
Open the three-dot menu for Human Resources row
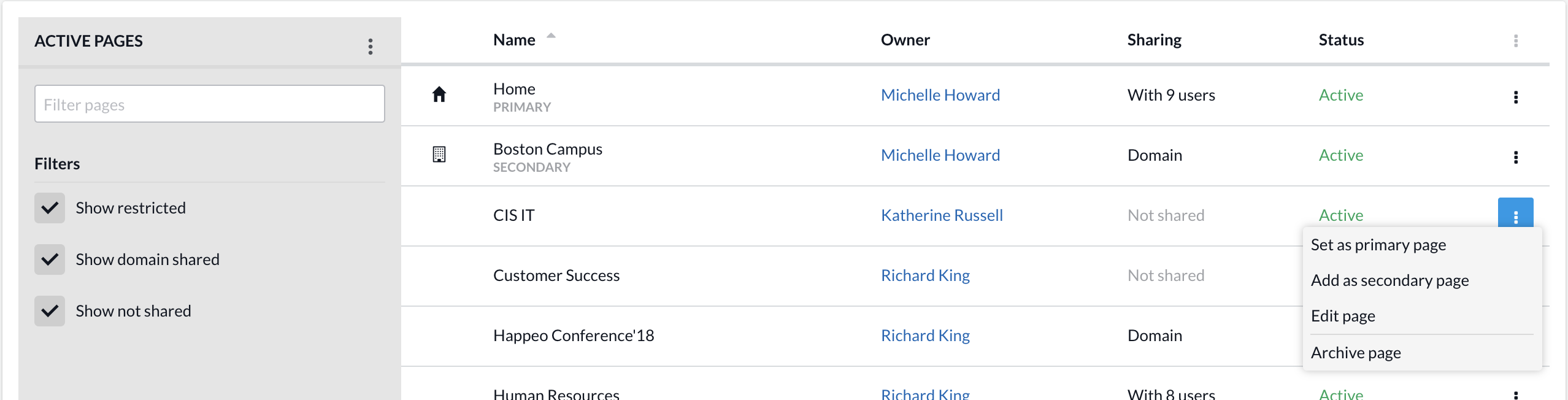pos(1515,394)
